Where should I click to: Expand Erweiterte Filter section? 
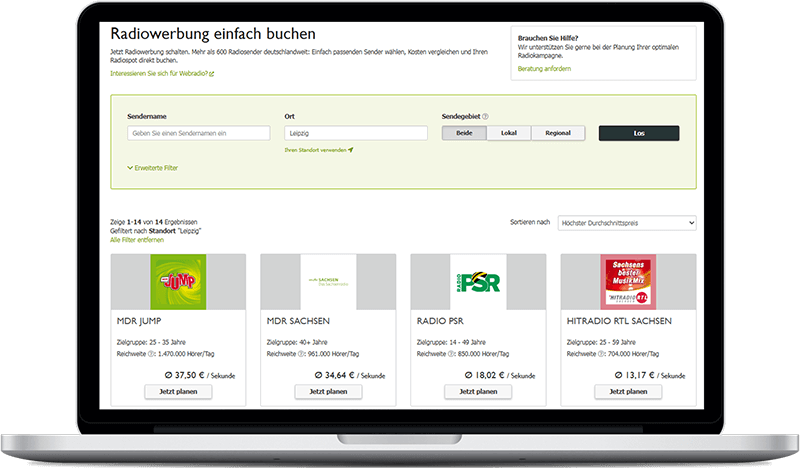153,168
